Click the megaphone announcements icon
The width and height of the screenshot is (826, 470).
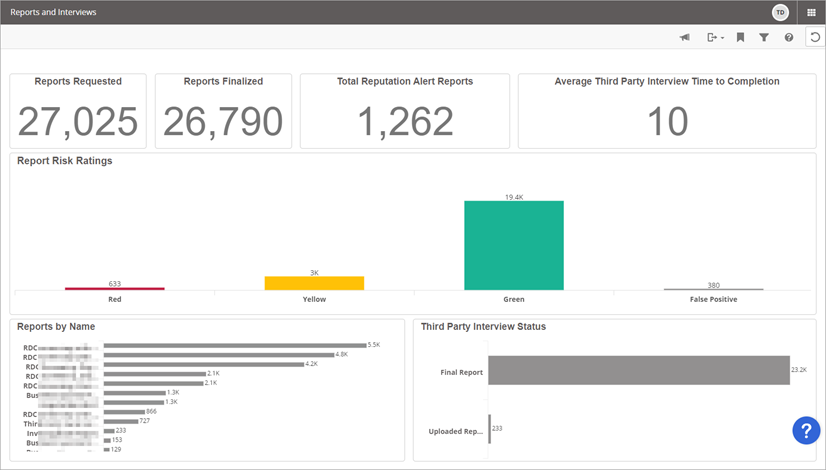coord(685,38)
